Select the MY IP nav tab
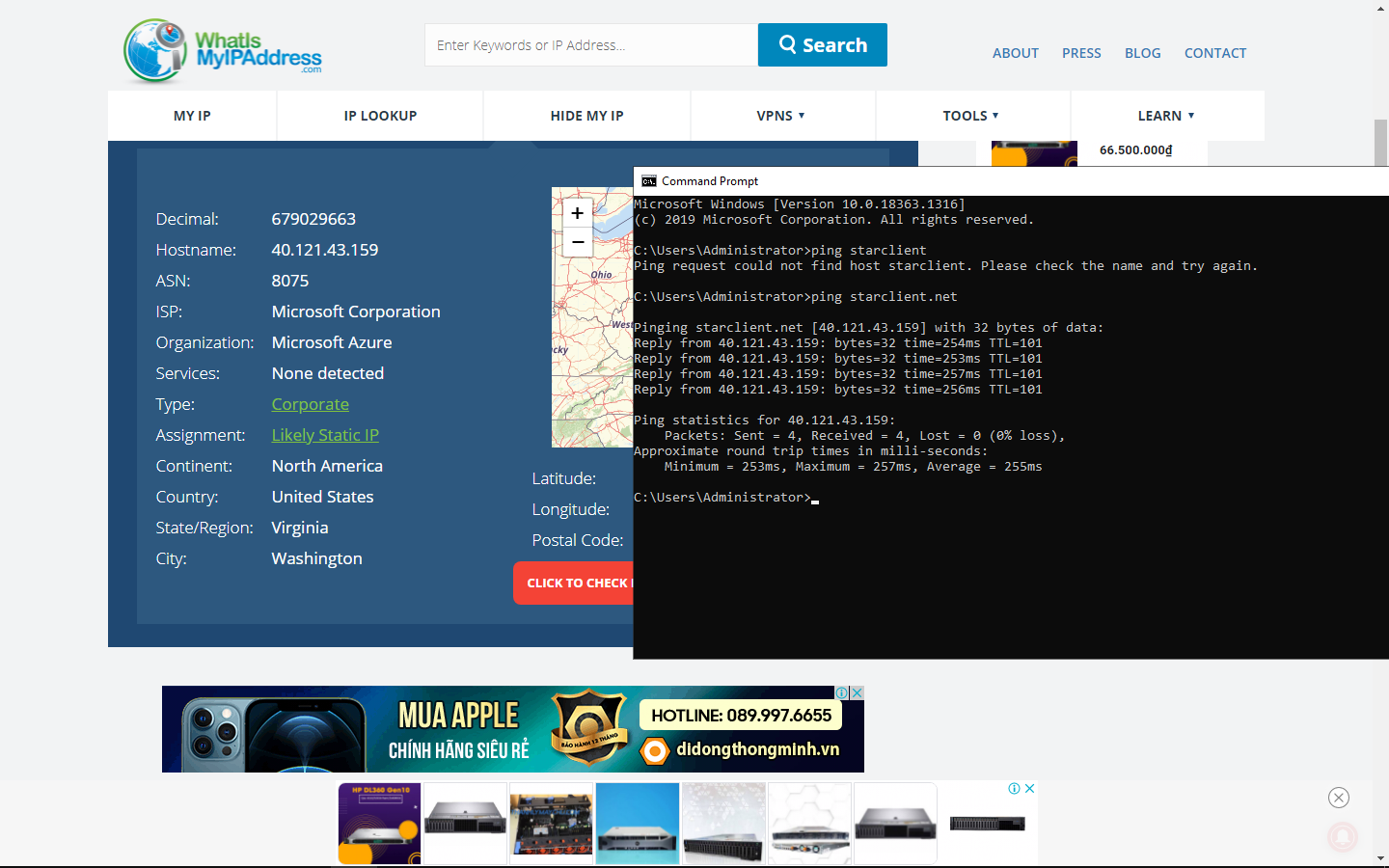The width and height of the screenshot is (1389, 868). pyautogui.click(x=192, y=116)
